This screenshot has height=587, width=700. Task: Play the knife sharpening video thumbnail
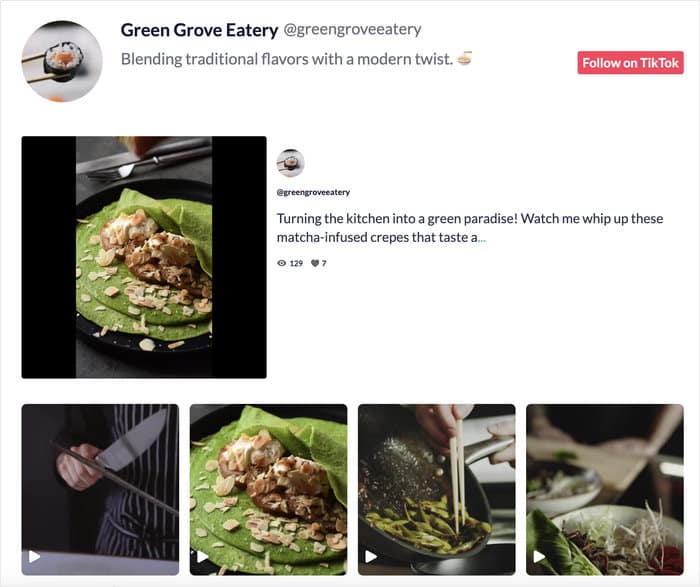coord(100,489)
